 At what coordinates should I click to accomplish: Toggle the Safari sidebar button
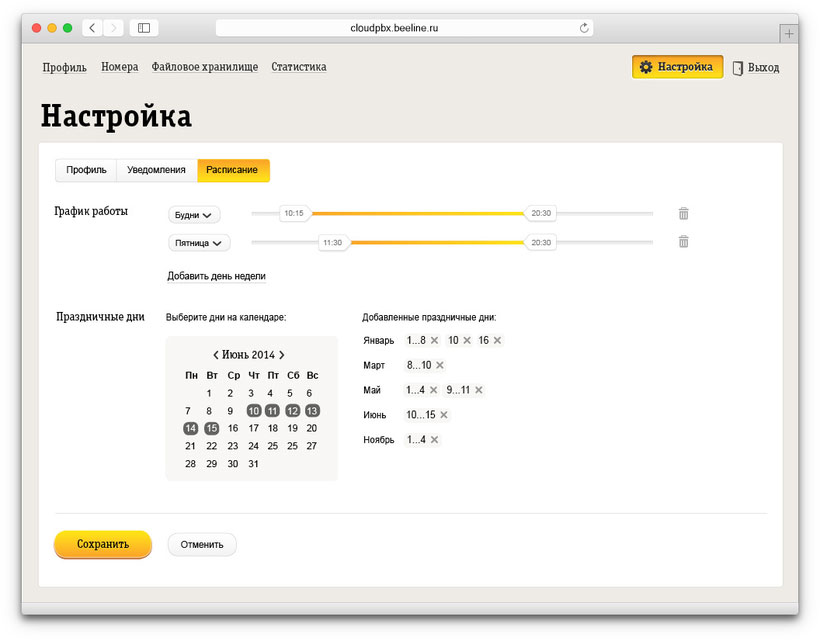144,28
